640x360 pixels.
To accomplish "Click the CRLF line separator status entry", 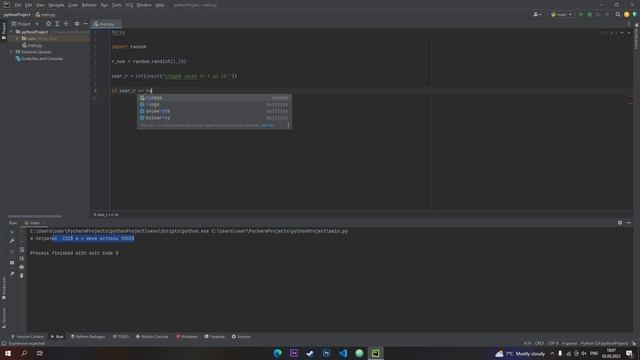I will click(x=539, y=343).
